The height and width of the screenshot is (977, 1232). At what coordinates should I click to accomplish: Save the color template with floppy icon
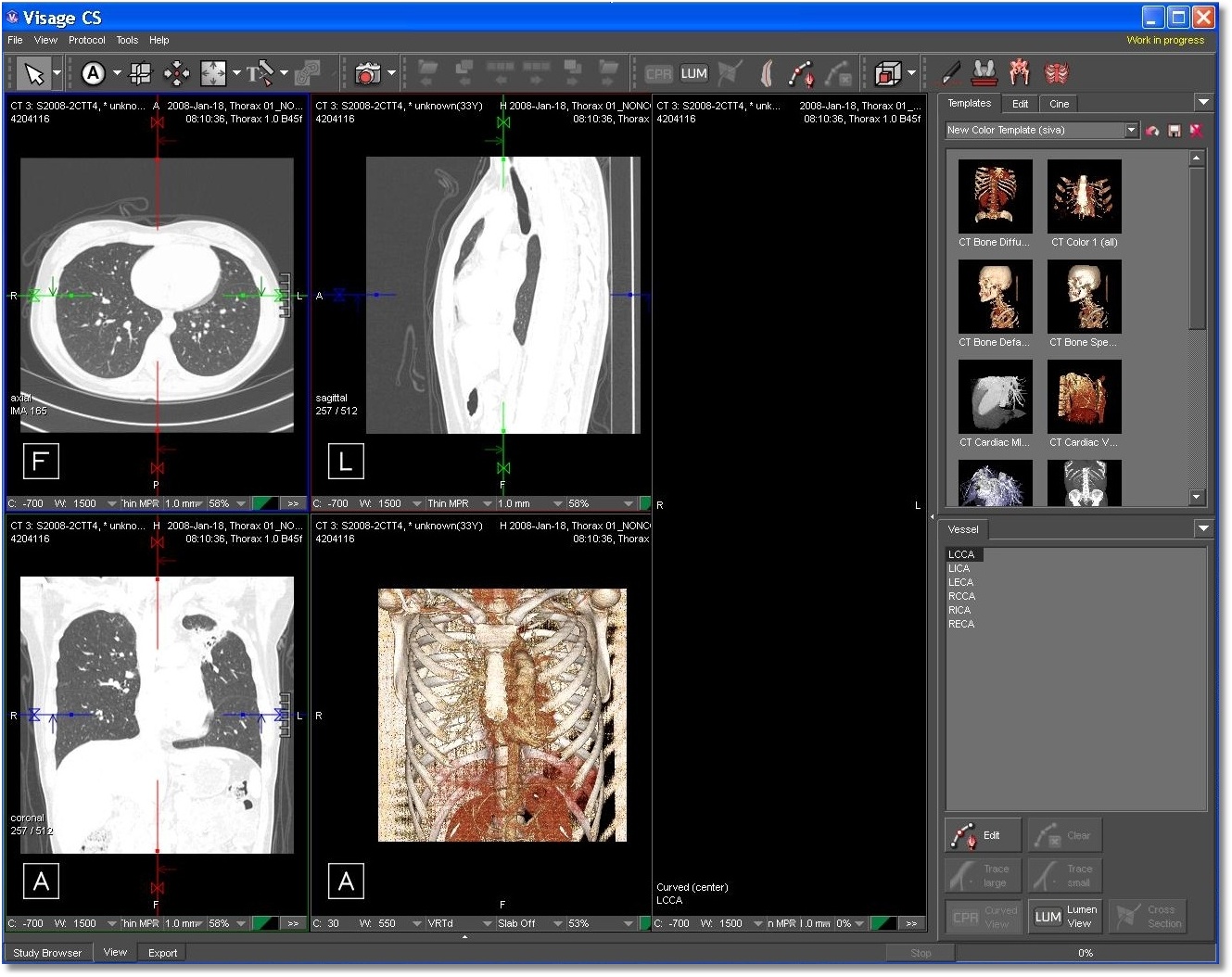[1175, 131]
